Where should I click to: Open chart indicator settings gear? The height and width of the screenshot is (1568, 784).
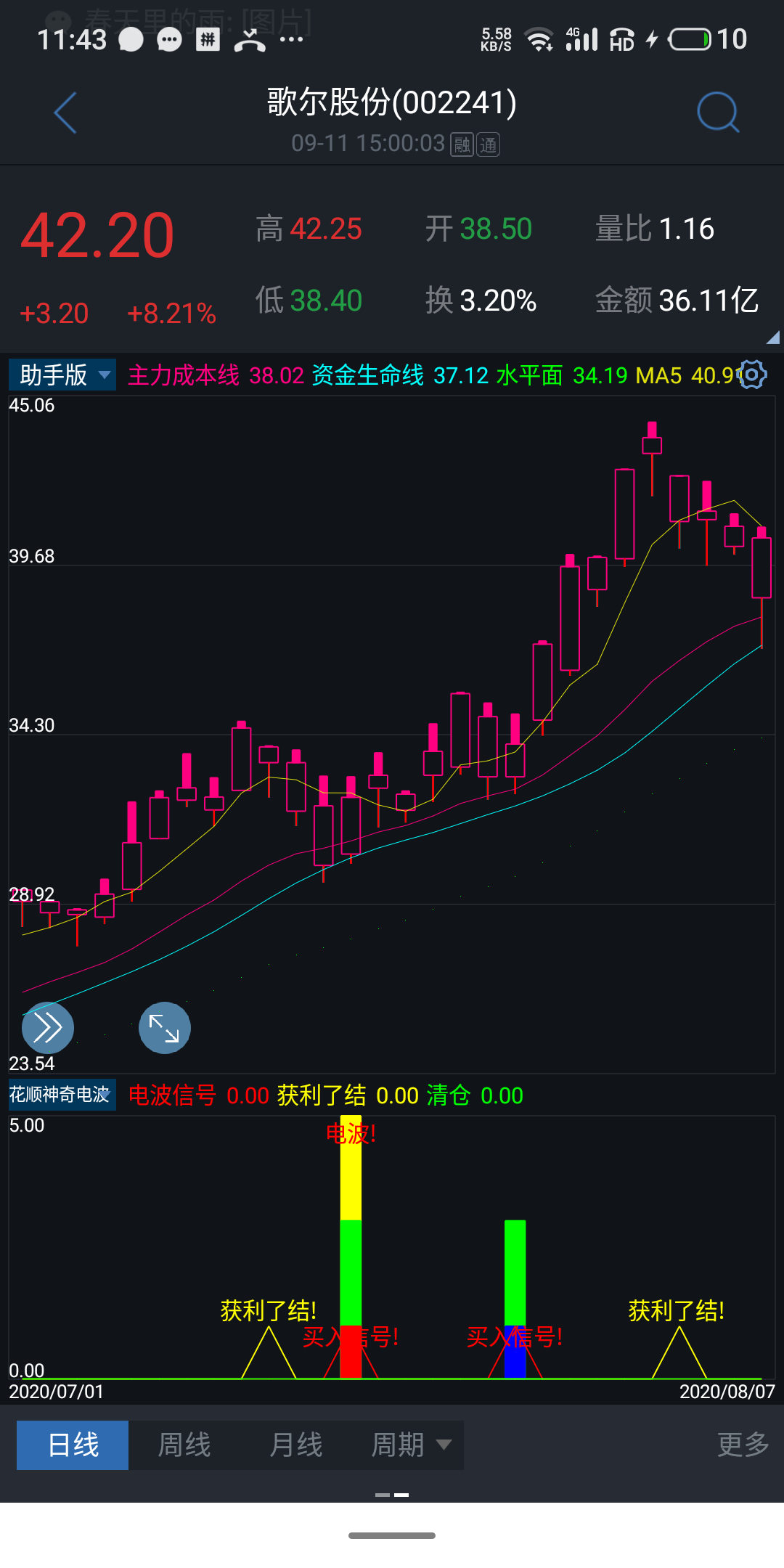pyautogui.click(x=752, y=375)
